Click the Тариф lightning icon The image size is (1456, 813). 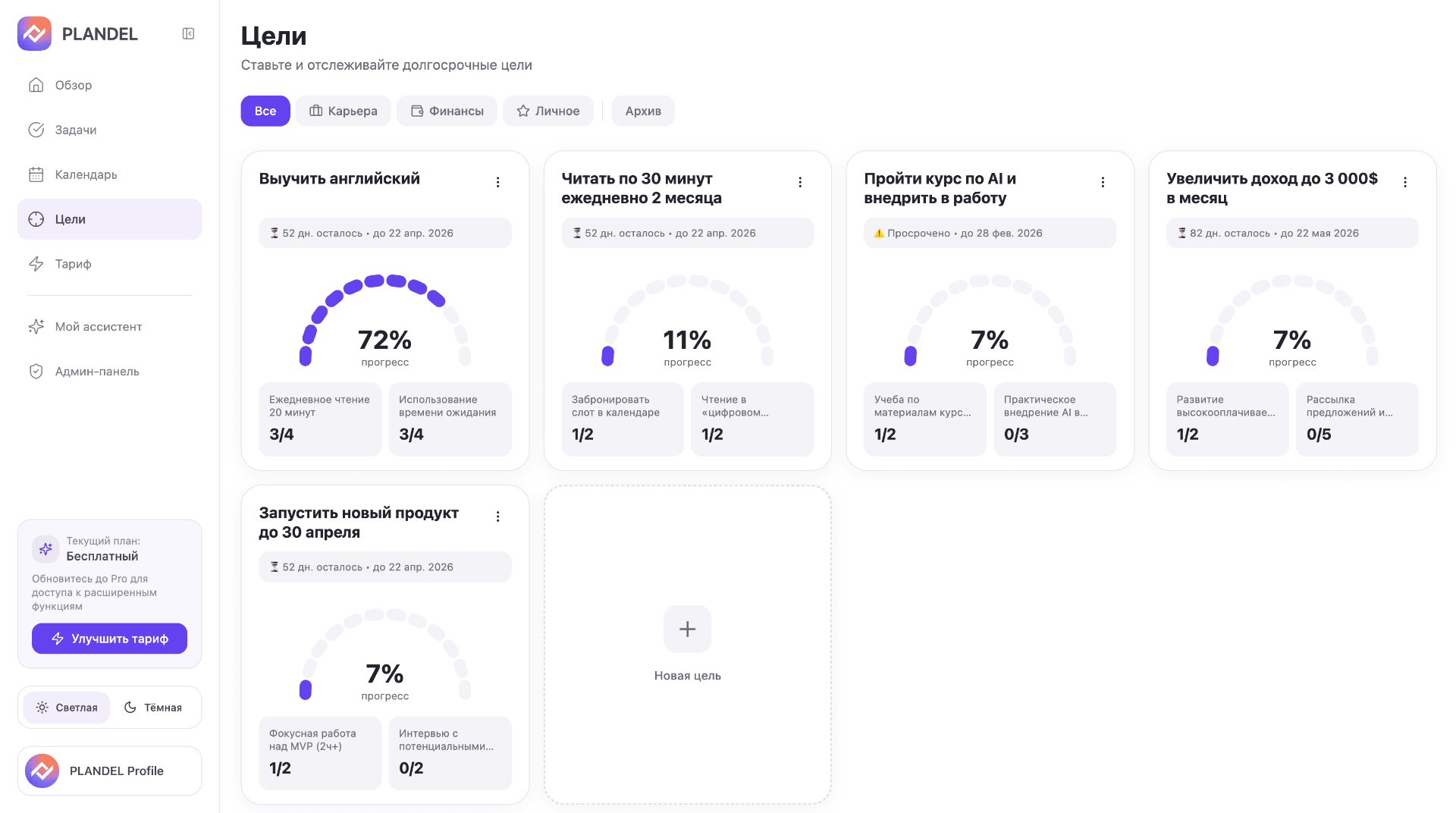(x=36, y=264)
